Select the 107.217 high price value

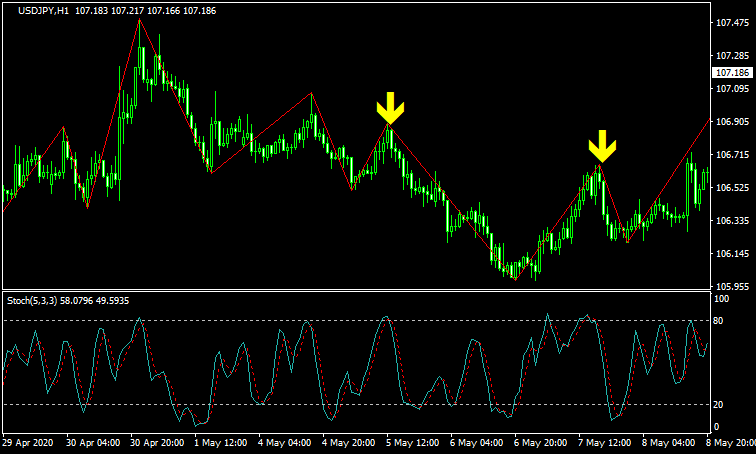click(127, 11)
